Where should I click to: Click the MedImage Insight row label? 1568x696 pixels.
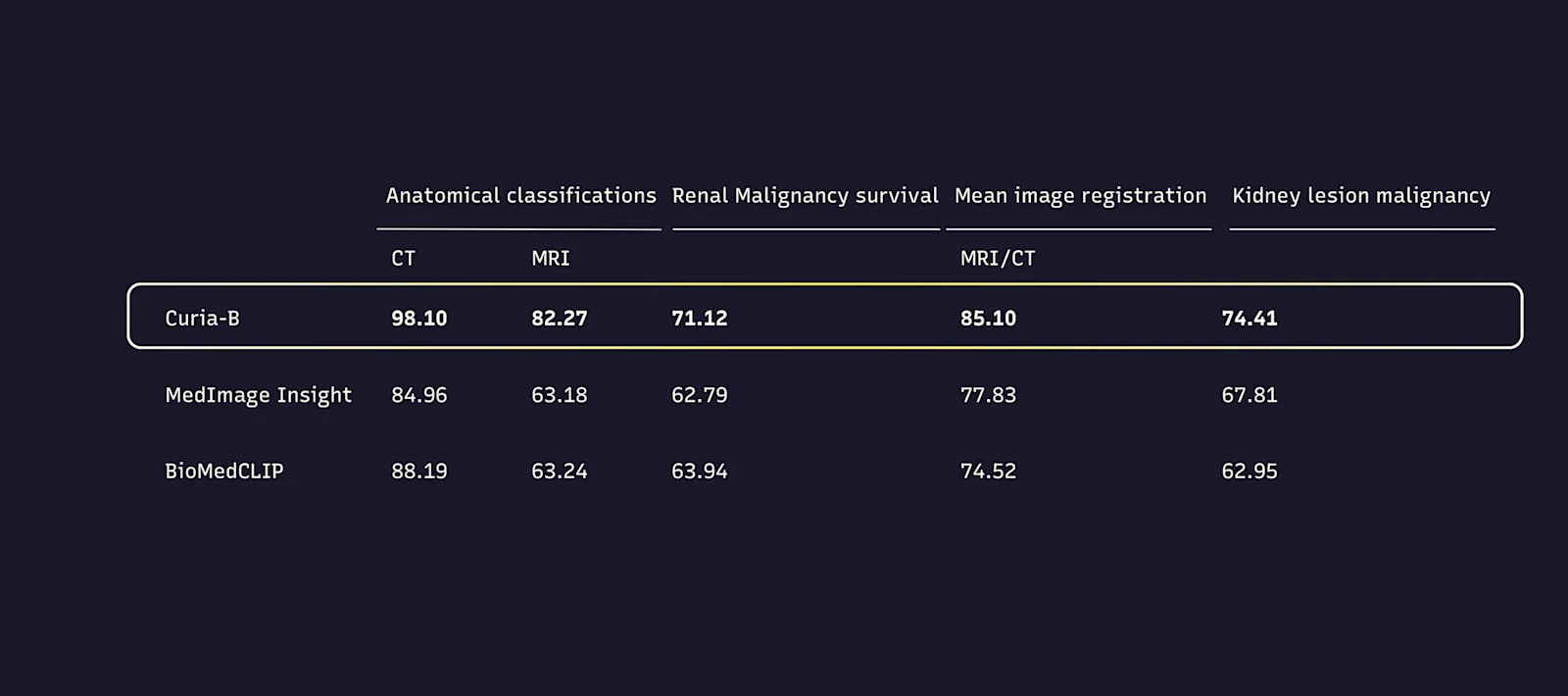pyautogui.click(x=259, y=395)
